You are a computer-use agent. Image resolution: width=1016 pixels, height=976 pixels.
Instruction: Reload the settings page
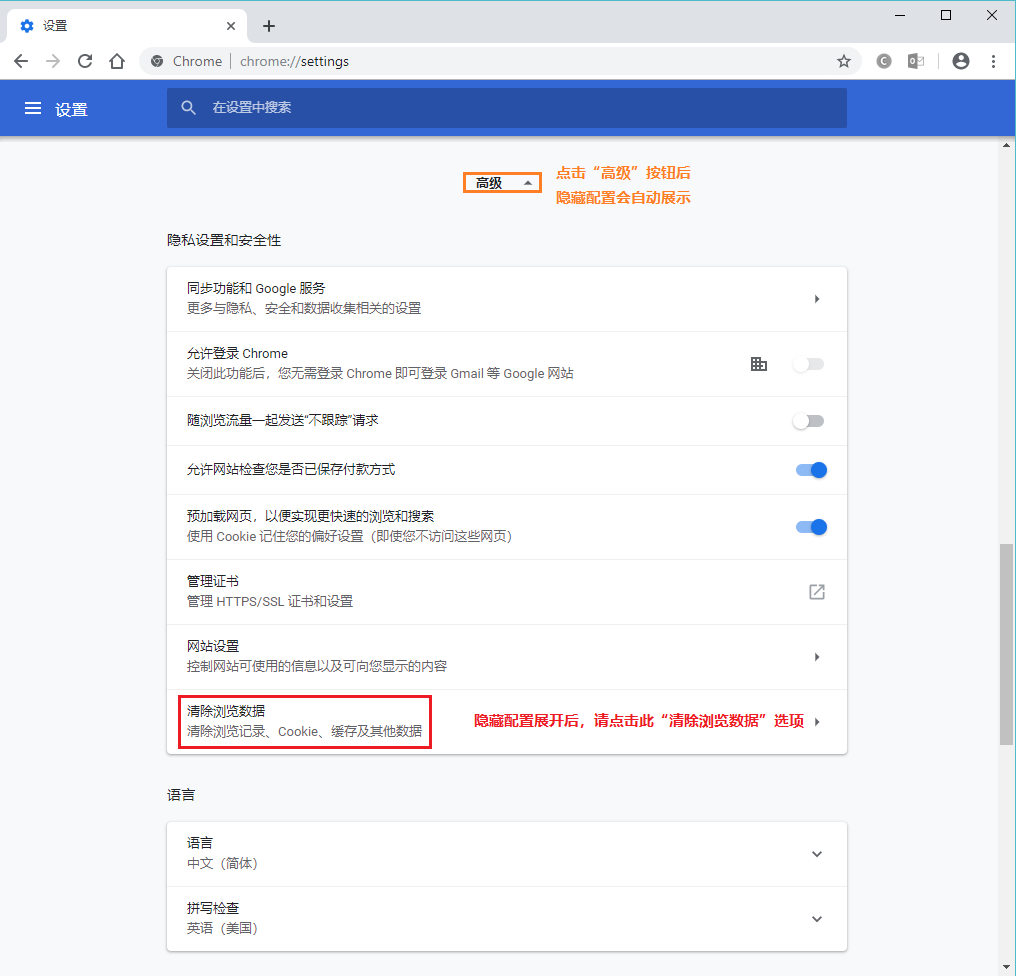click(x=85, y=61)
